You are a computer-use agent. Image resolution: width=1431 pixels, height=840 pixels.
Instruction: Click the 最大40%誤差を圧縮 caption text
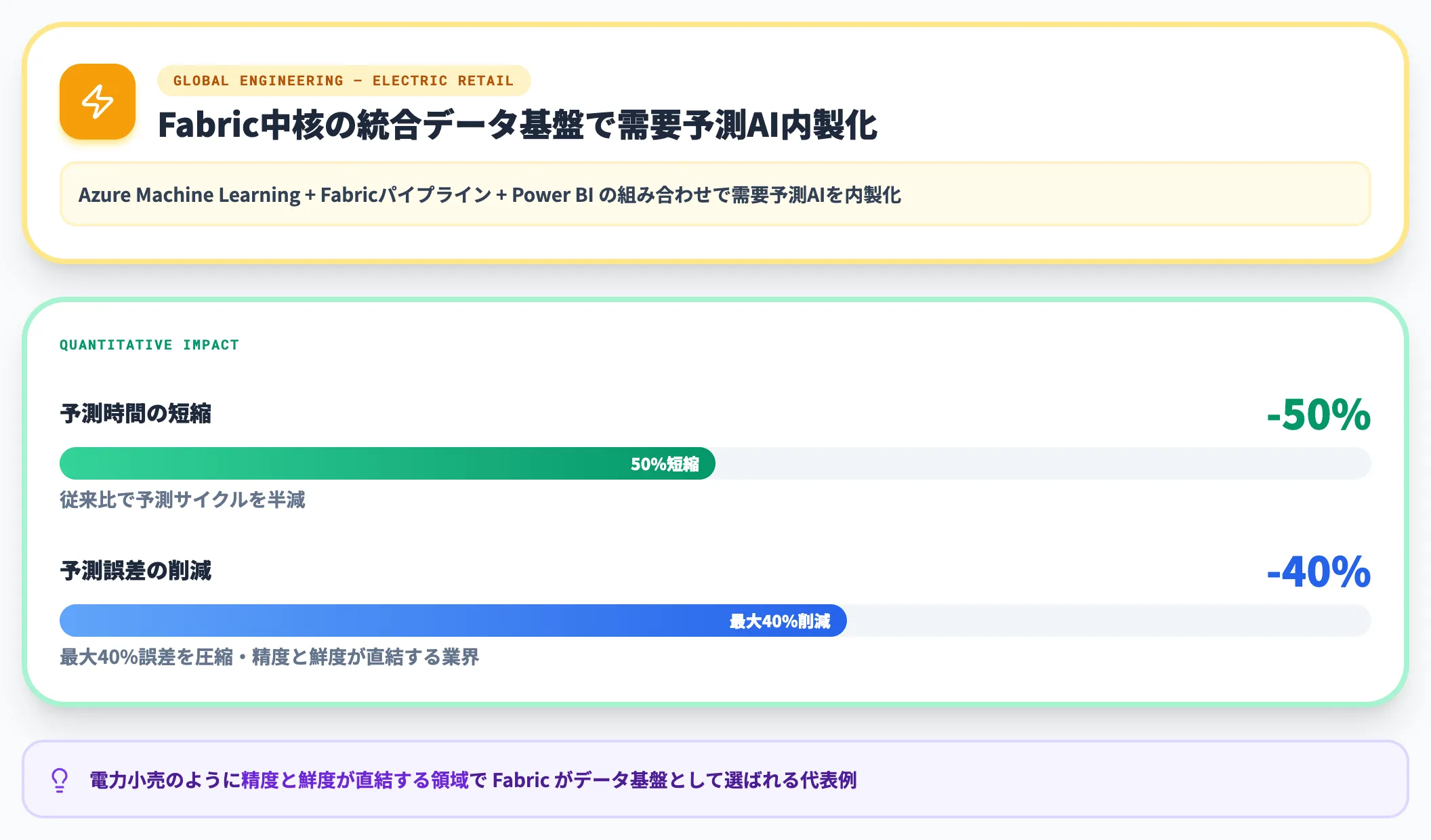pyautogui.click(x=270, y=657)
